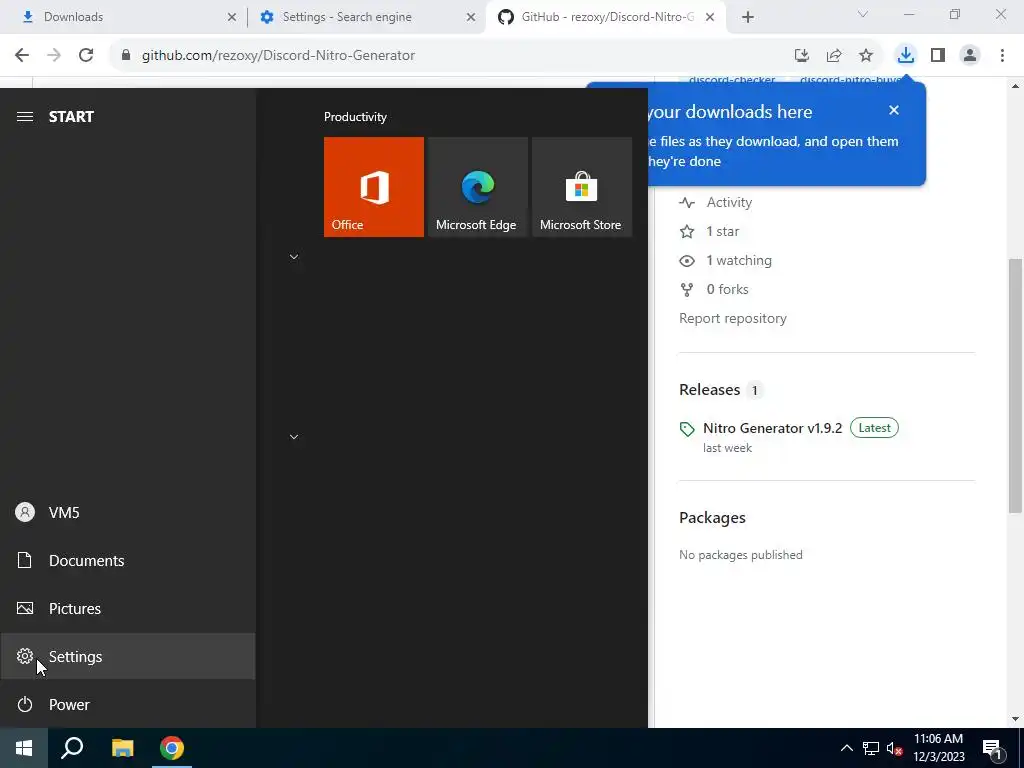View the 1 star stargazers link
This screenshot has width=1024, height=768.
point(722,231)
